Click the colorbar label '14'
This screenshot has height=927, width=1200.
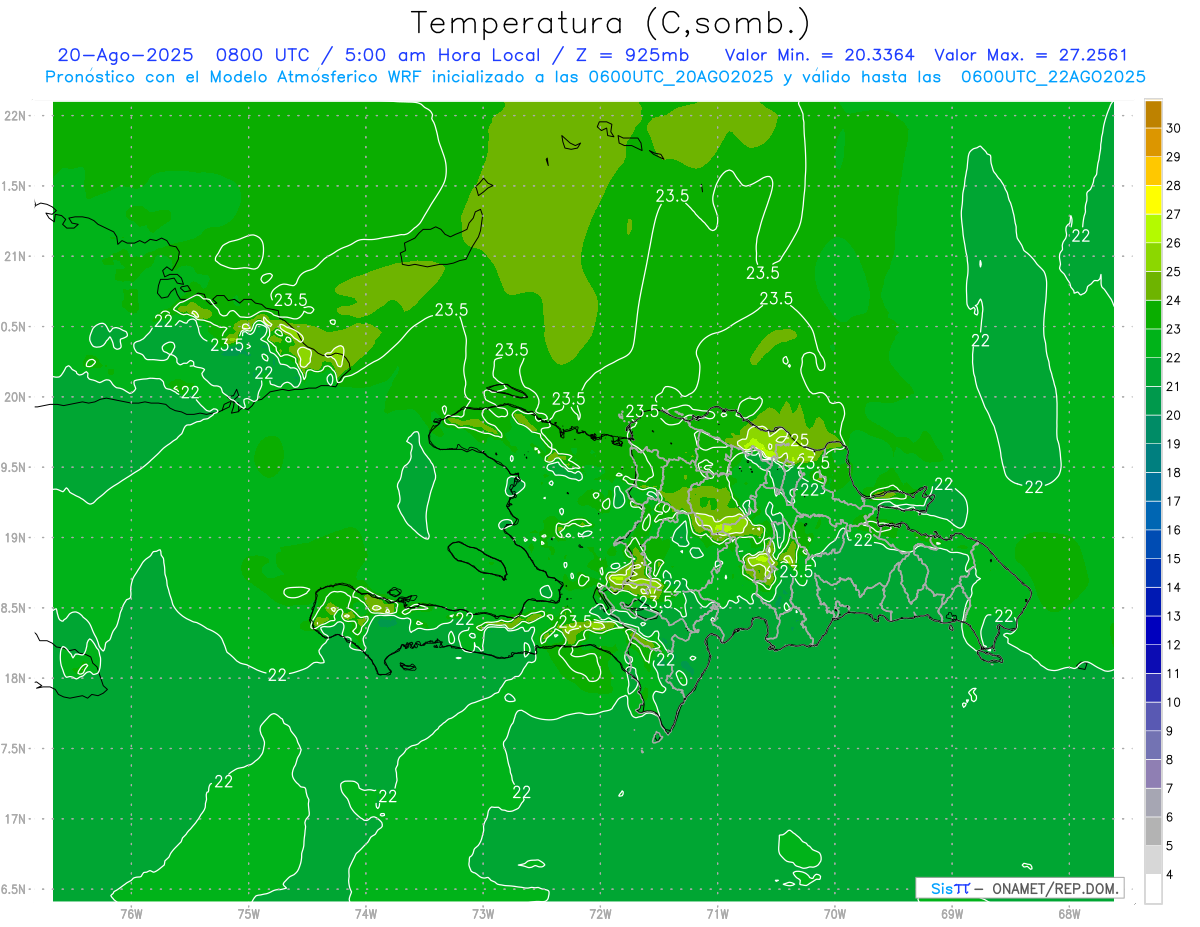(x=1174, y=587)
